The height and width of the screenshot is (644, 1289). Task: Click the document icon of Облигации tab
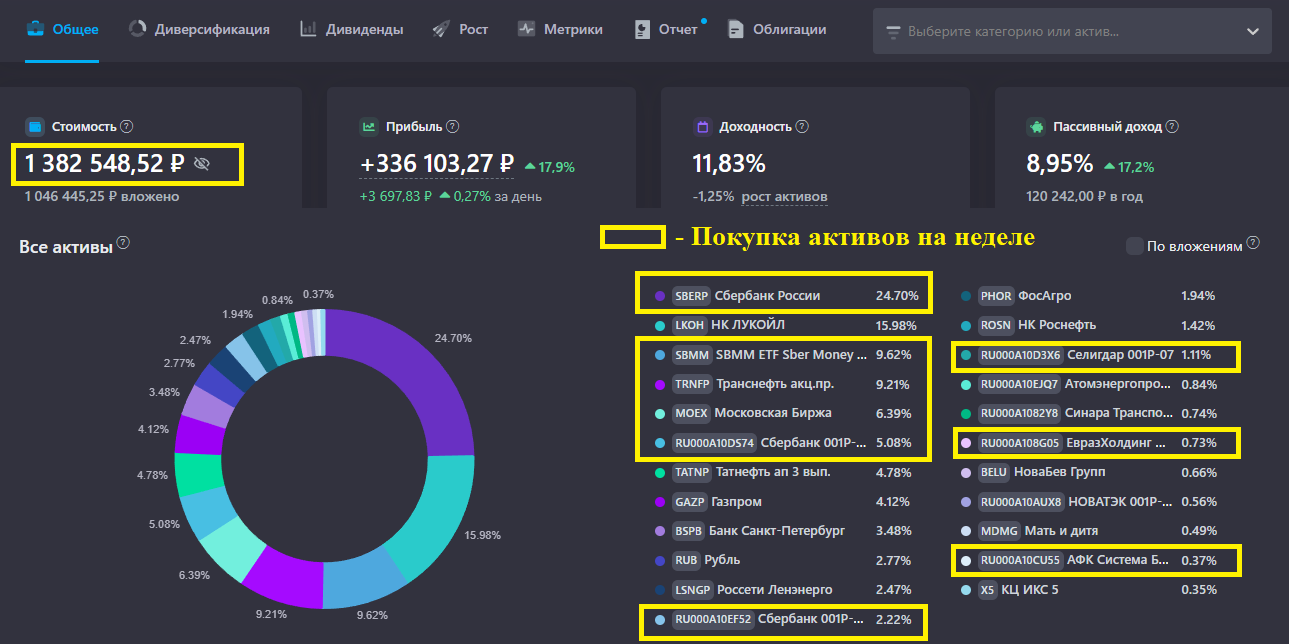tap(736, 30)
